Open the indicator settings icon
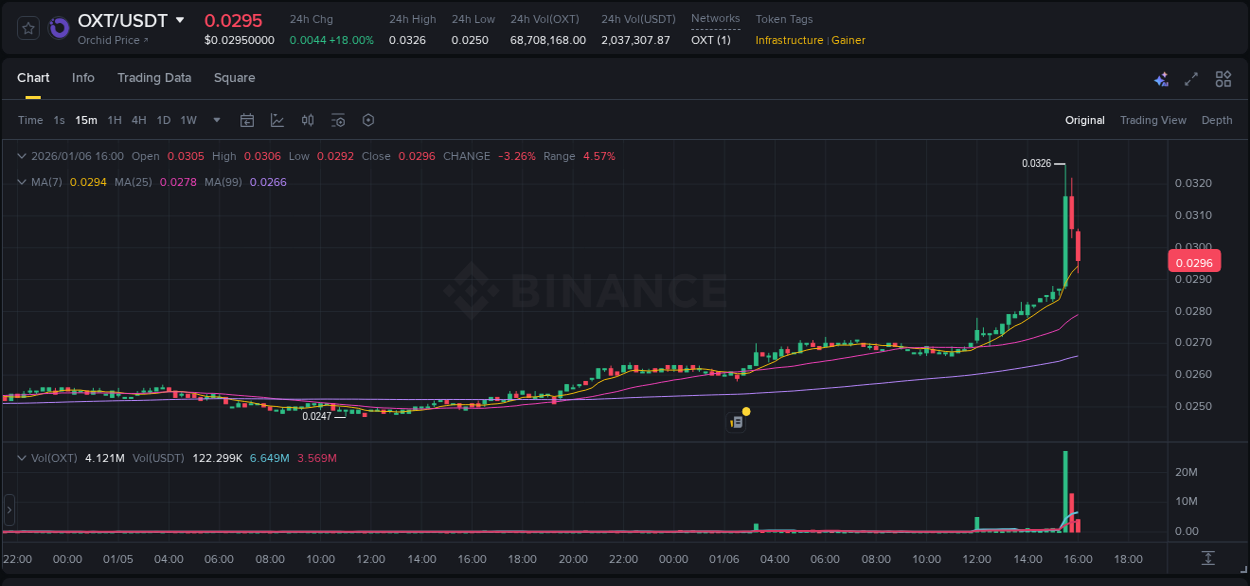 tap(337, 120)
